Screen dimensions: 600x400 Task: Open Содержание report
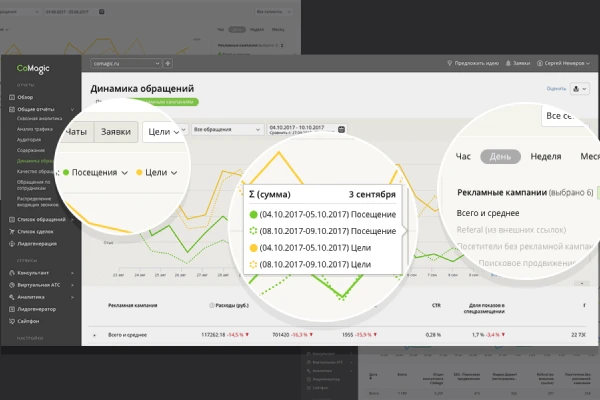coord(31,150)
